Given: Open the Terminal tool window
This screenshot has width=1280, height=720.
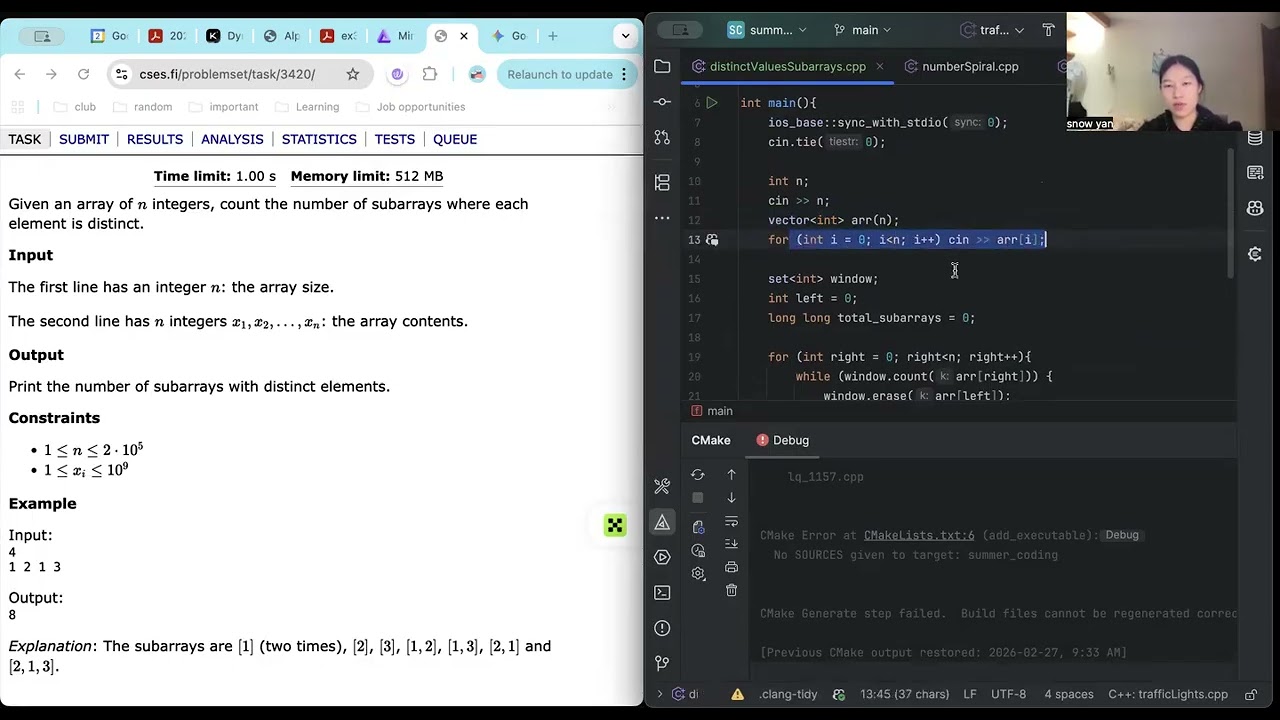Looking at the screenshot, I should coord(662,592).
